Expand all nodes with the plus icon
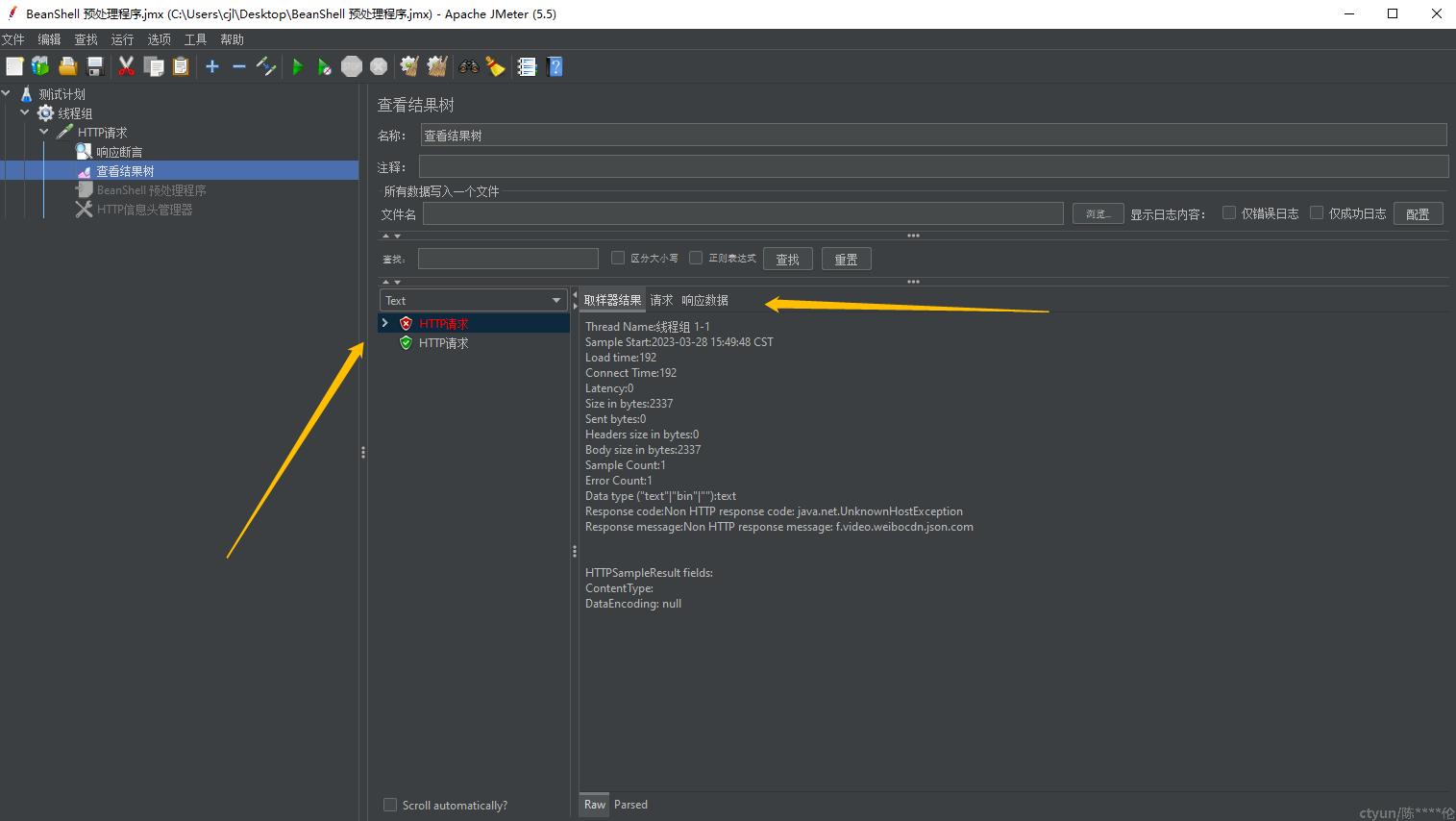This screenshot has width=1456, height=821. point(212,66)
